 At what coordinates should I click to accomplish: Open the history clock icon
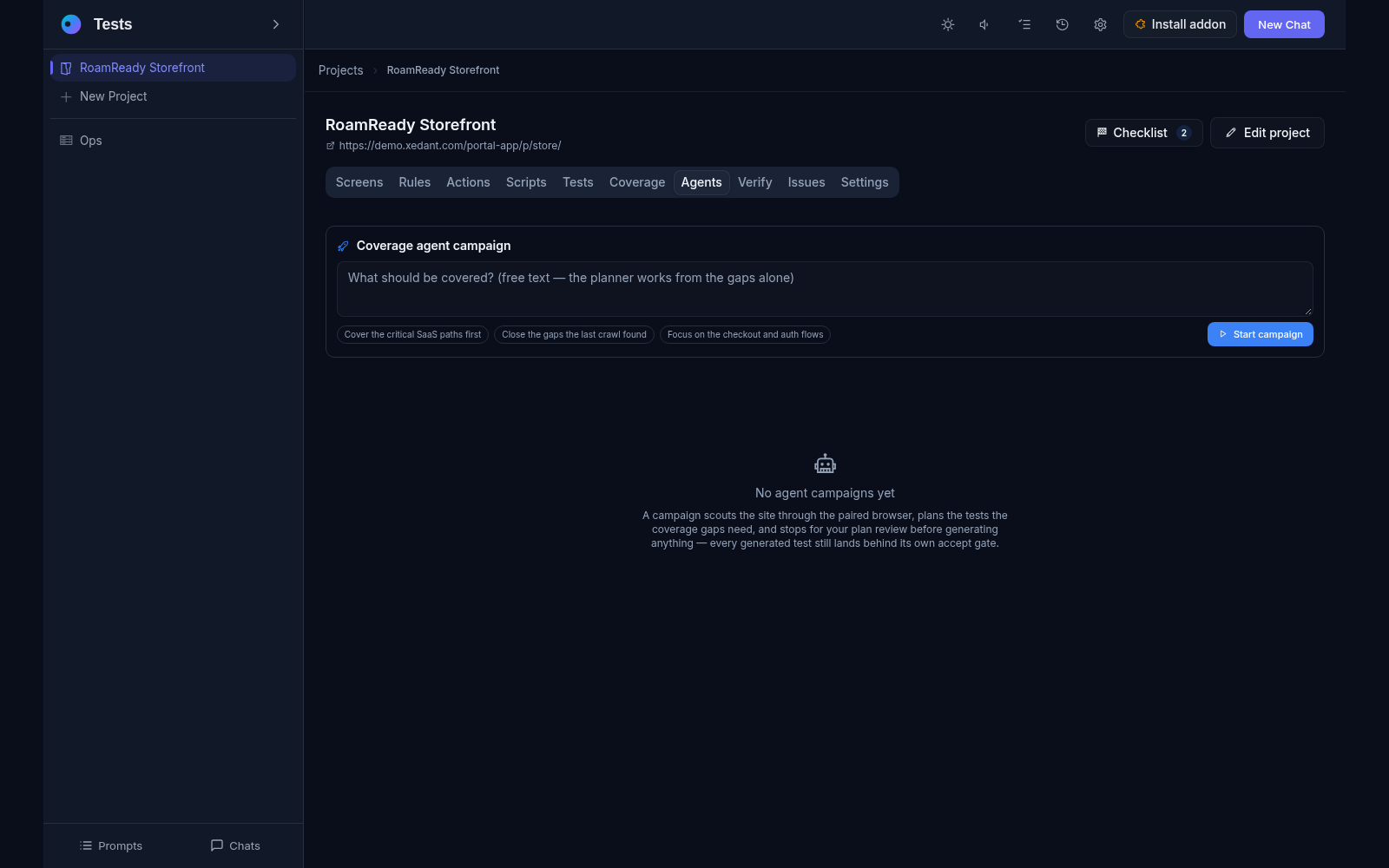coord(1062,24)
